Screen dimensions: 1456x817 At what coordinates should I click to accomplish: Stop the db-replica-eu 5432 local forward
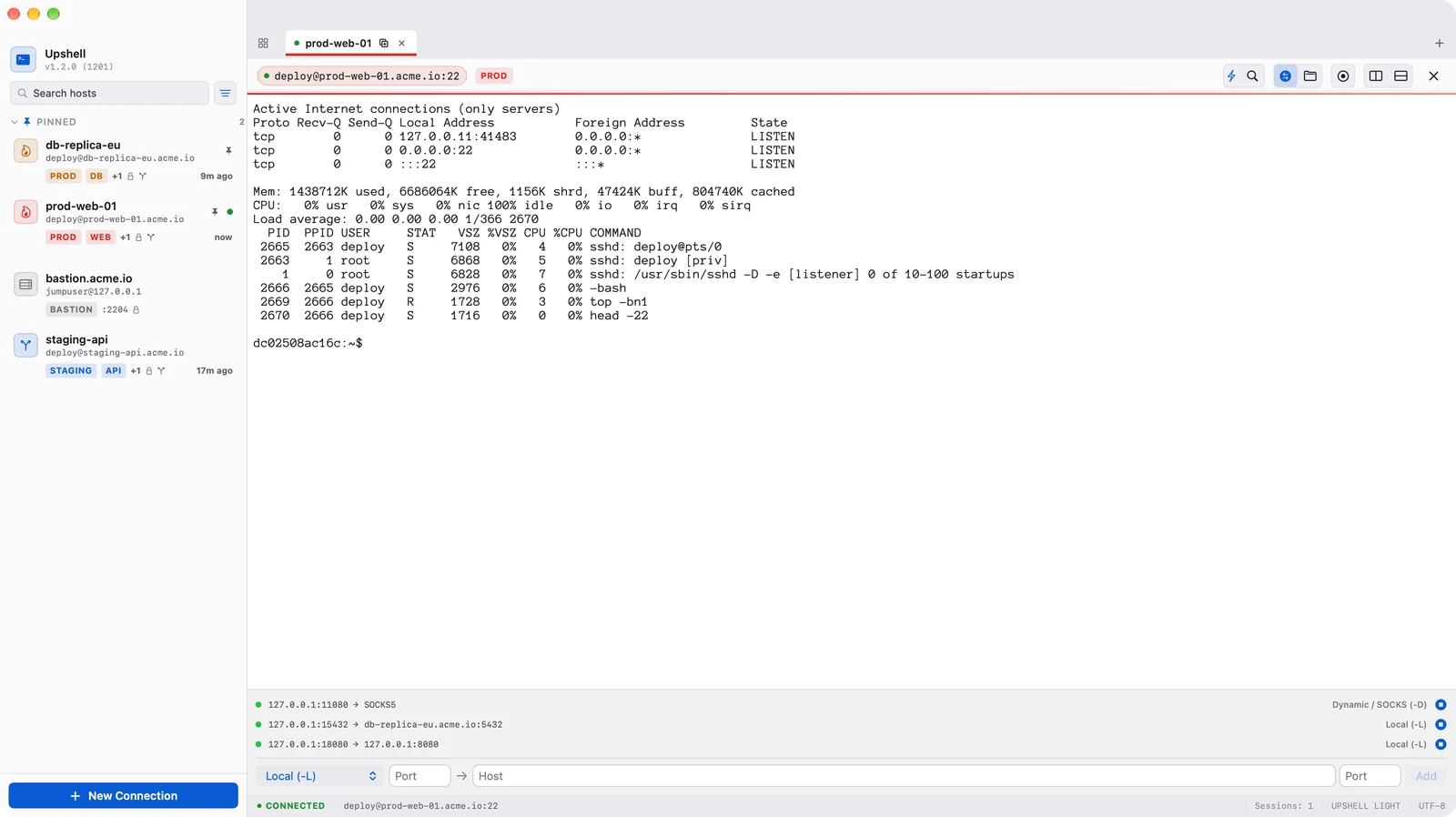(x=1441, y=725)
